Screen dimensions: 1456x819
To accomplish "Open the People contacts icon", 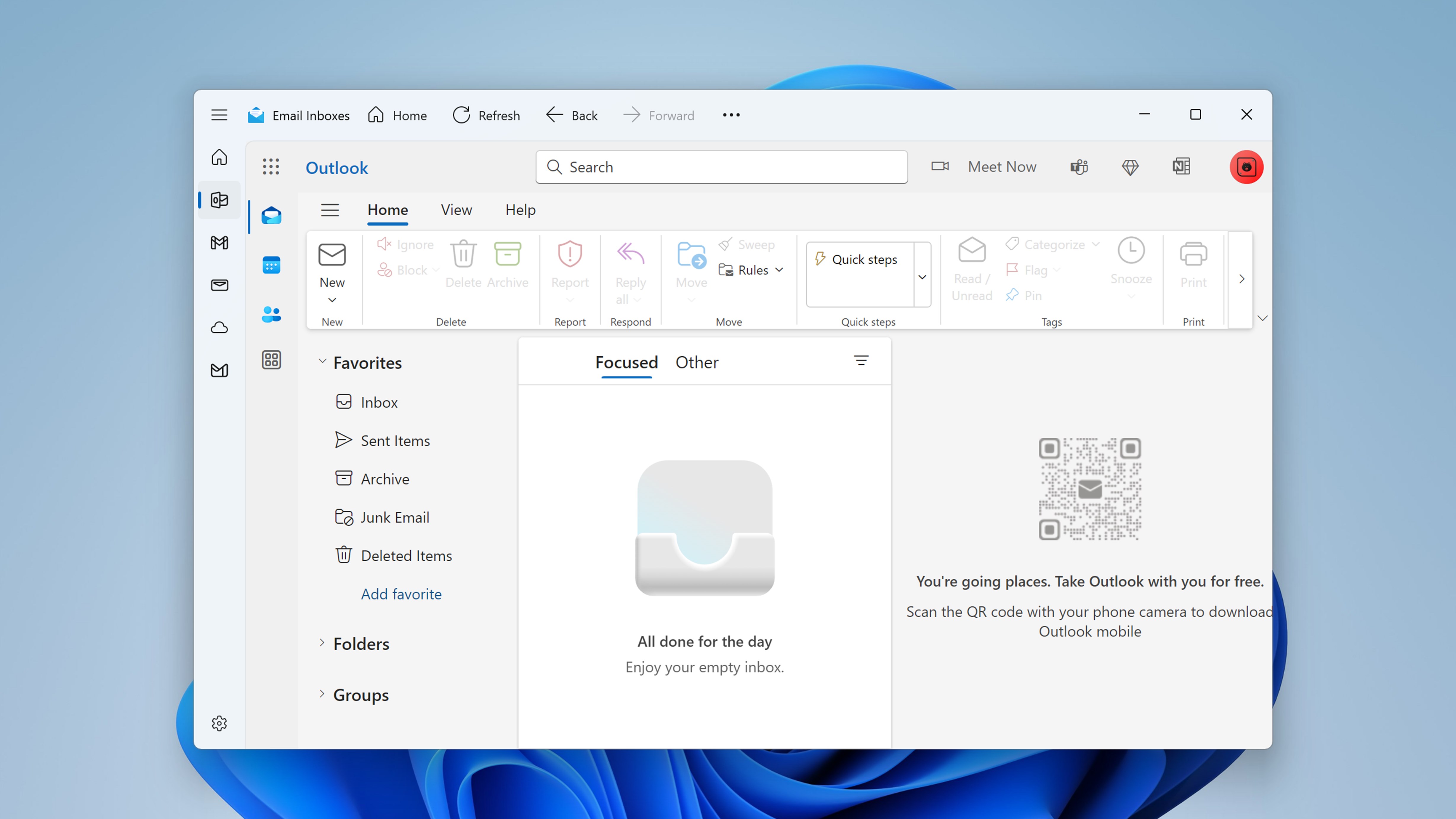I will [x=271, y=314].
